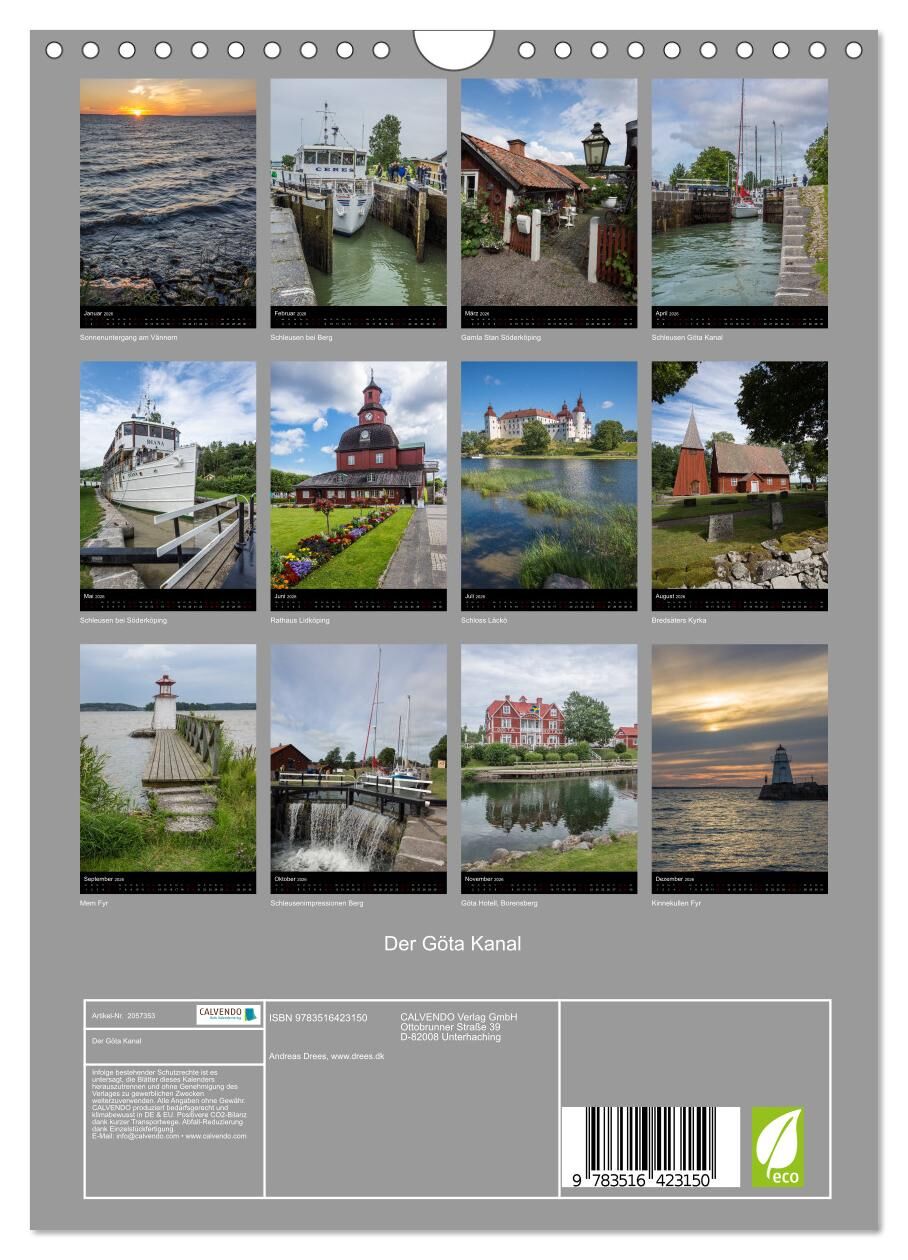Open the Mem Fyr lighthouse photo

point(168,758)
